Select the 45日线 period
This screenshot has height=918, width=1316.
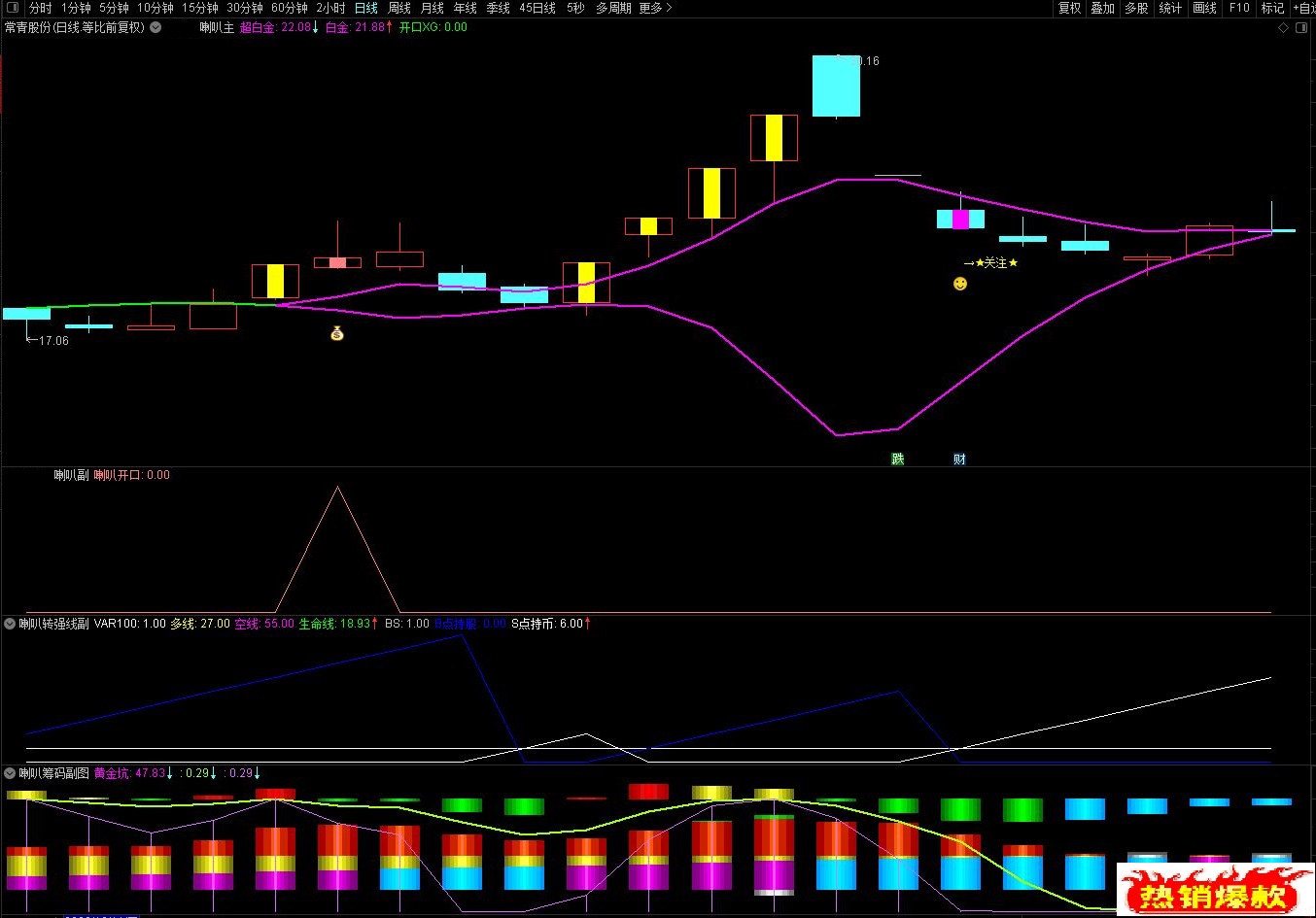tap(537, 8)
